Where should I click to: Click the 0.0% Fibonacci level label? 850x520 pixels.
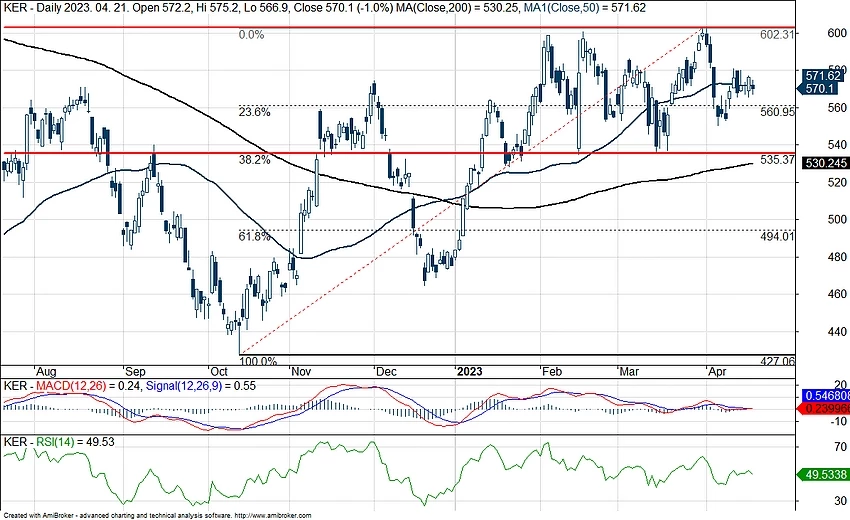point(251,35)
